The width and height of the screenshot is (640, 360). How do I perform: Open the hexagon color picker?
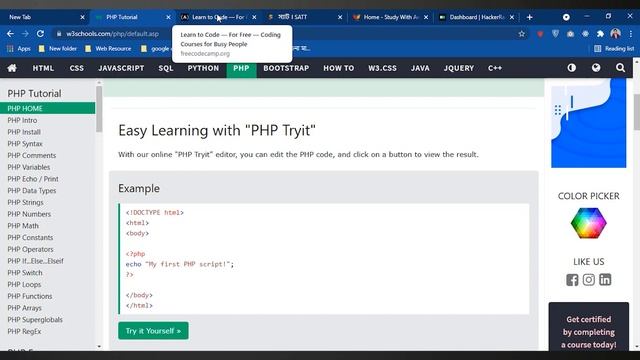588,223
